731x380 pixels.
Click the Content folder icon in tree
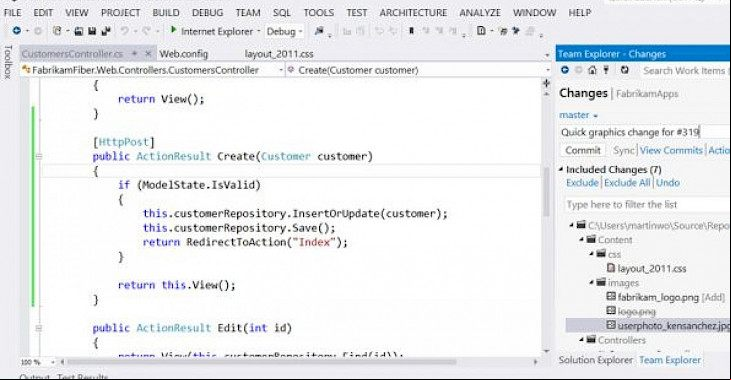pyautogui.click(x=591, y=239)
